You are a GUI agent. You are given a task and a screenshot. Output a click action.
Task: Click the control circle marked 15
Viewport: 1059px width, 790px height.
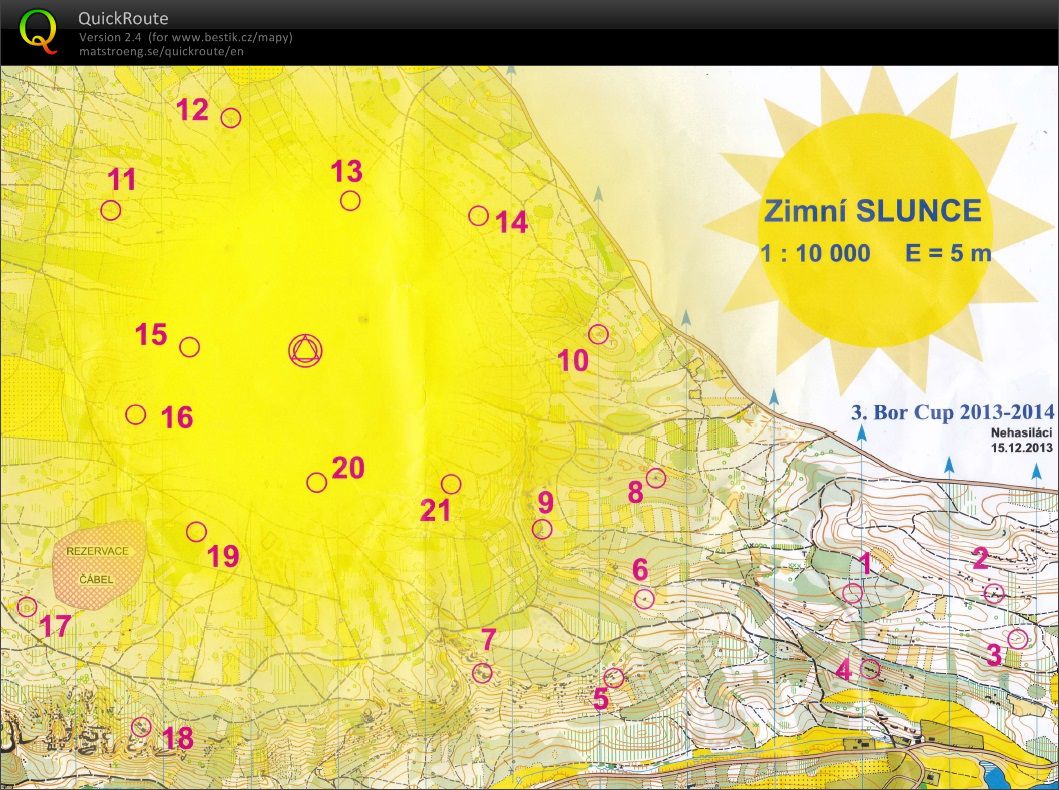tap(189, 347)
